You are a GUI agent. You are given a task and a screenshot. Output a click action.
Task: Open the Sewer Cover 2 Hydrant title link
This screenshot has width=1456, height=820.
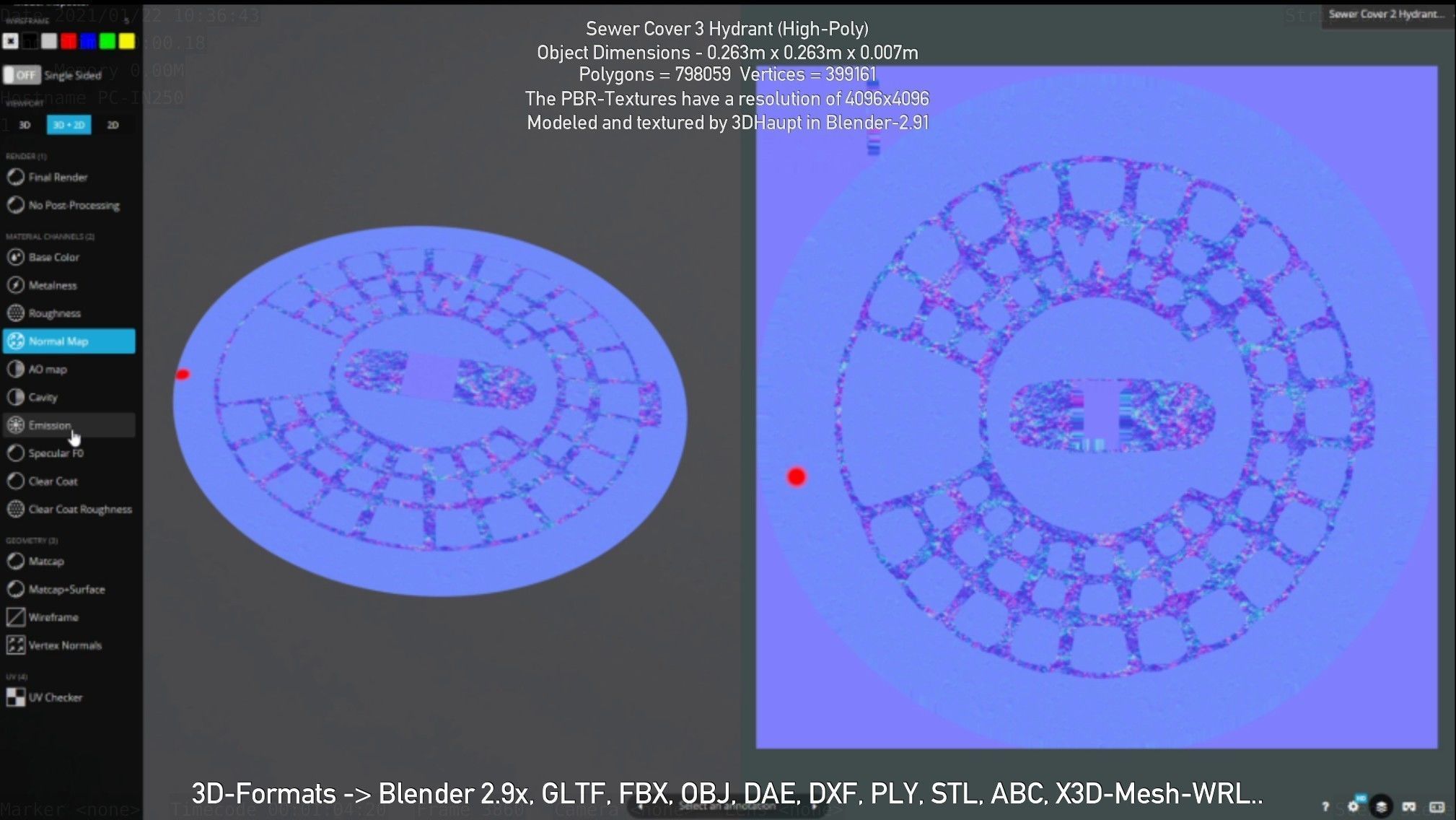coord(1386,14)
